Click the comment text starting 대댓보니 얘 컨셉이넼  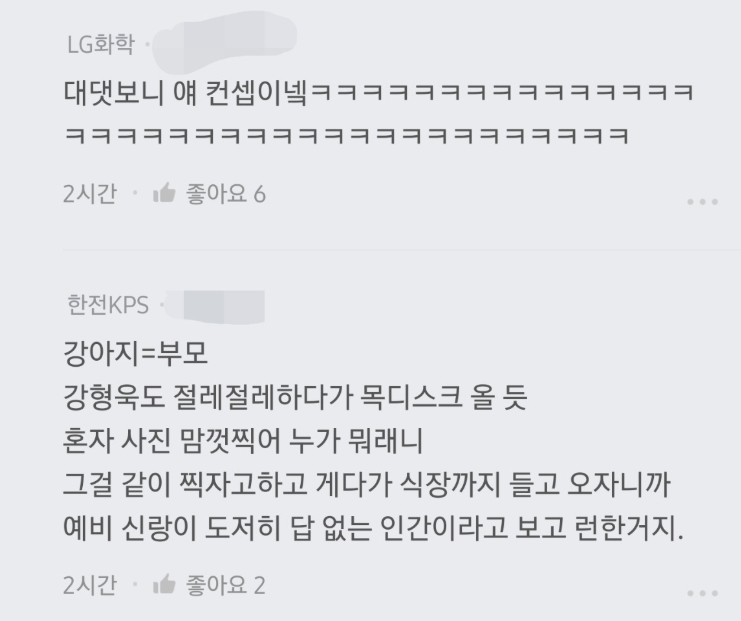[x=378, y=93]
